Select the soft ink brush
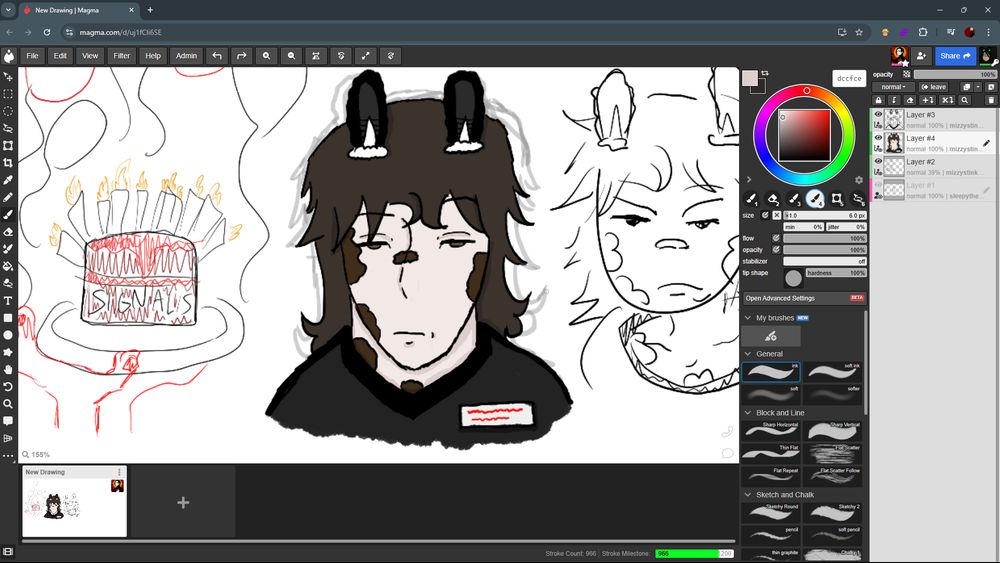 pos(832,372)
